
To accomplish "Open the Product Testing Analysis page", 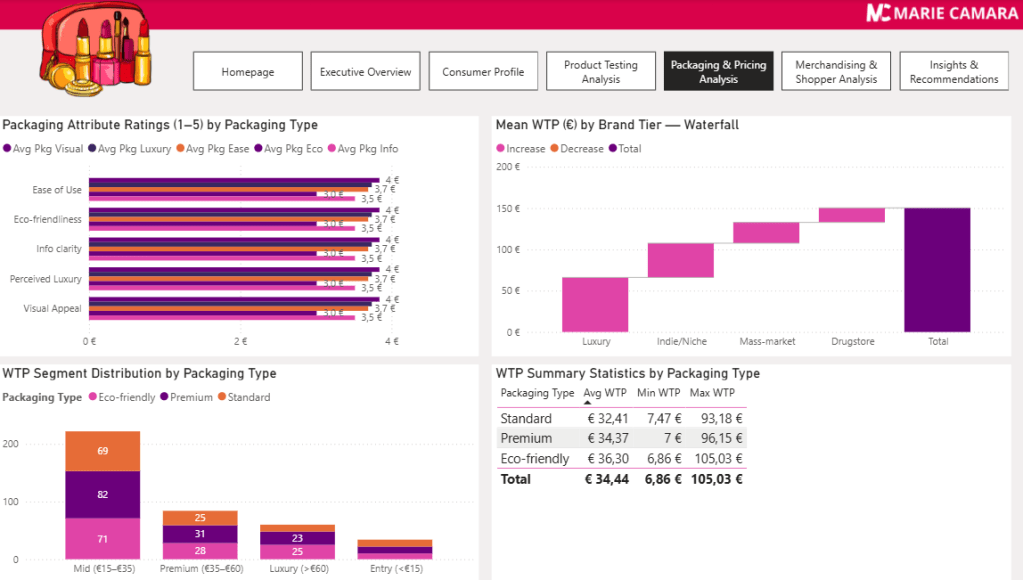I will 600,72.
